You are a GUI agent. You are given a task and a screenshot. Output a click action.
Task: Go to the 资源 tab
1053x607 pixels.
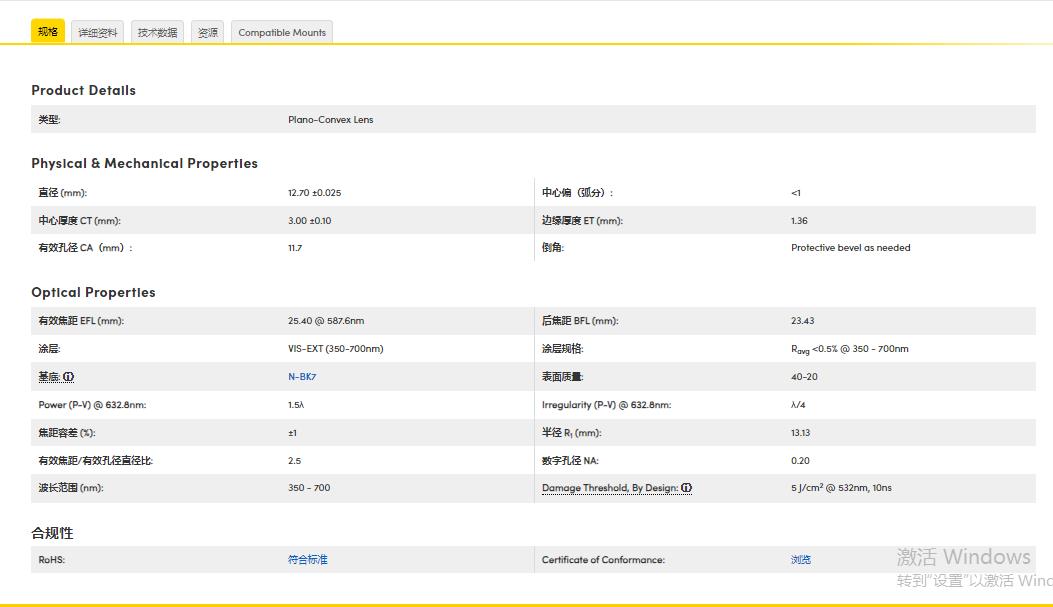(x=207, y=33)
